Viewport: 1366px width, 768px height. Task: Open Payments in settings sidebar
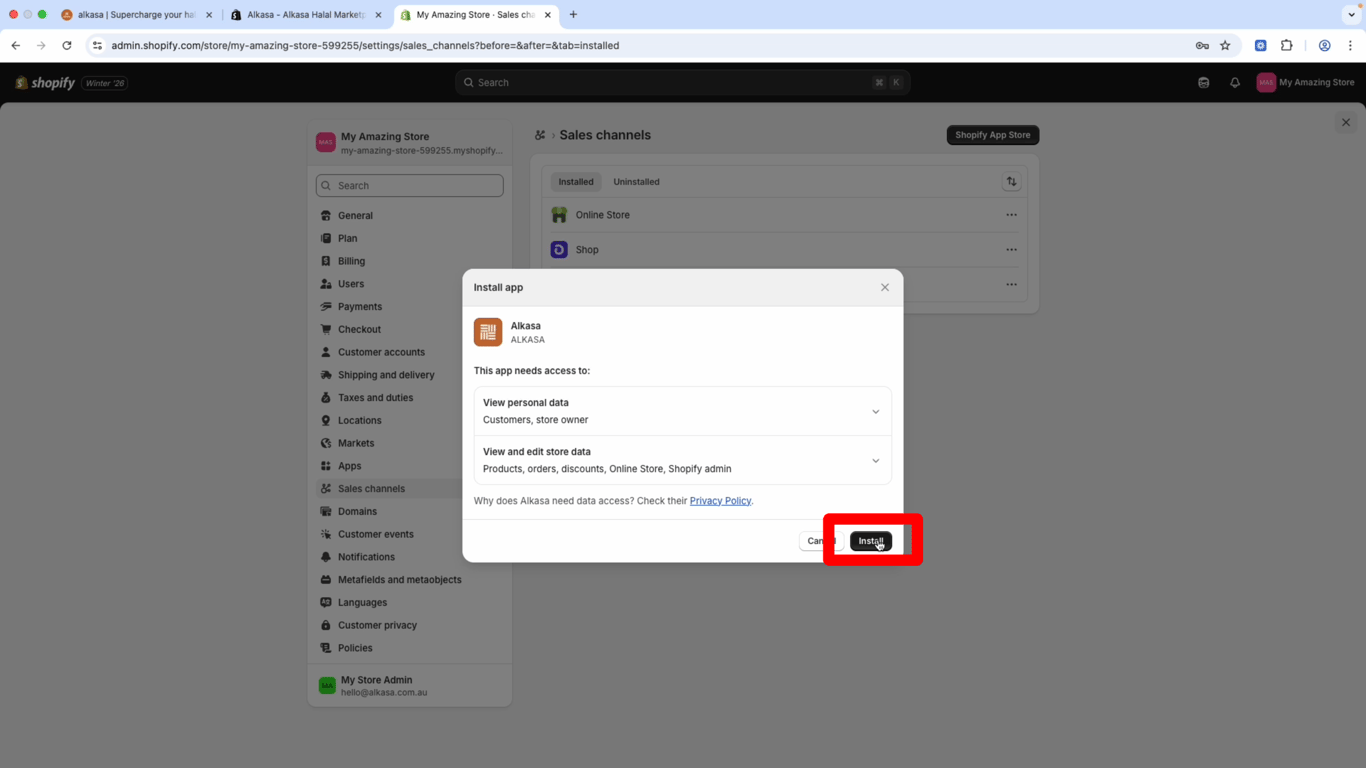point(360,307)
